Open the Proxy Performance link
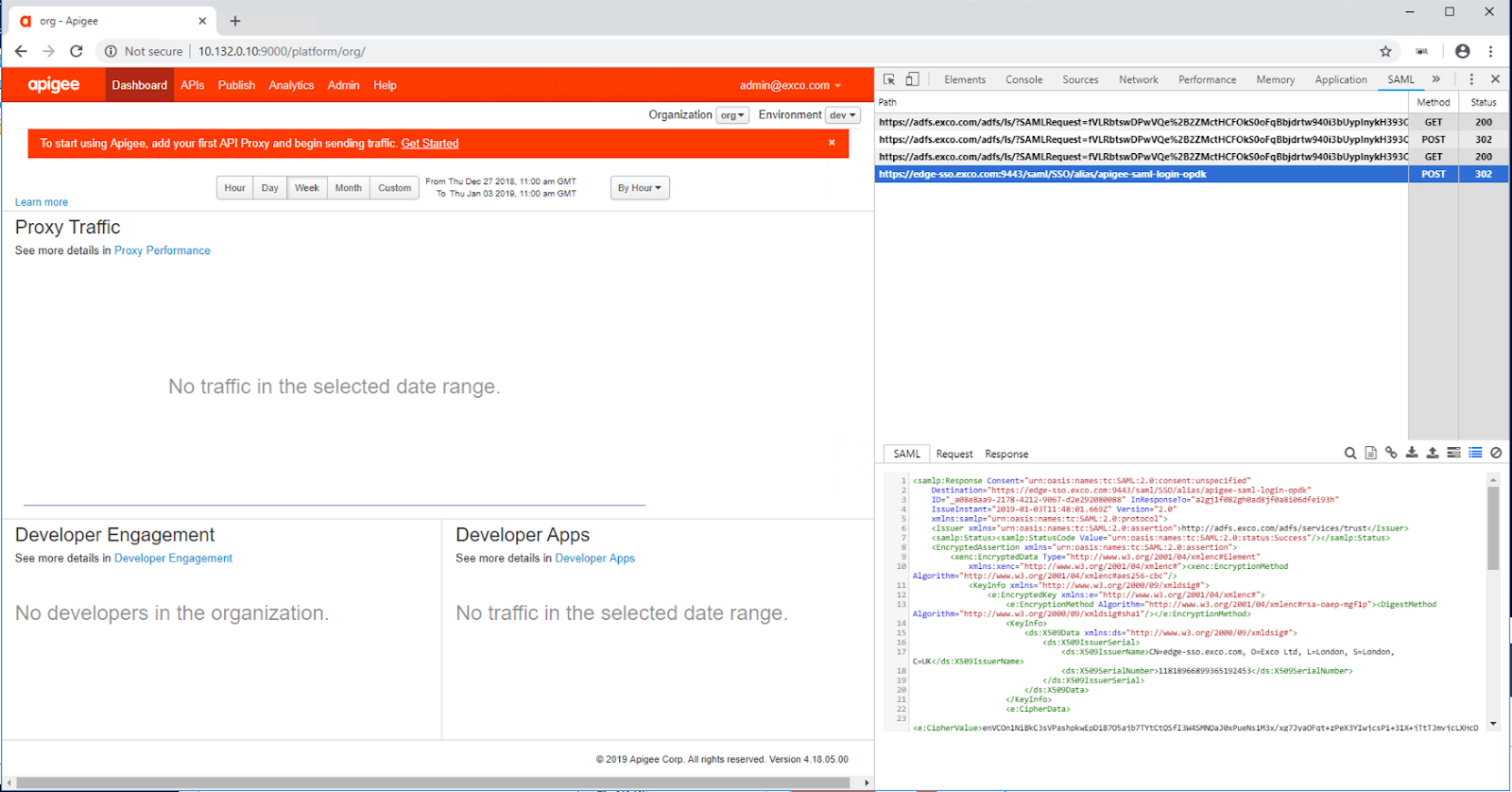Image resolution: width=1512 pixels, height=792 pixels. (x=163, y=250)
